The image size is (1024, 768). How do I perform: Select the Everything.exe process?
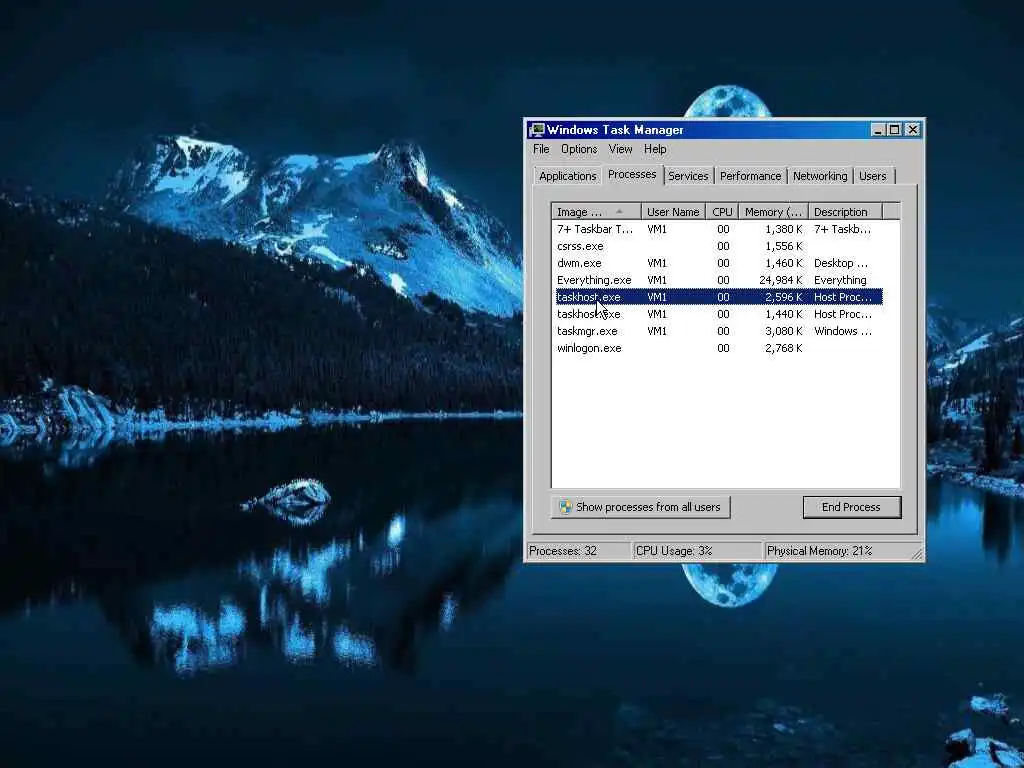(x=719, y=280)
